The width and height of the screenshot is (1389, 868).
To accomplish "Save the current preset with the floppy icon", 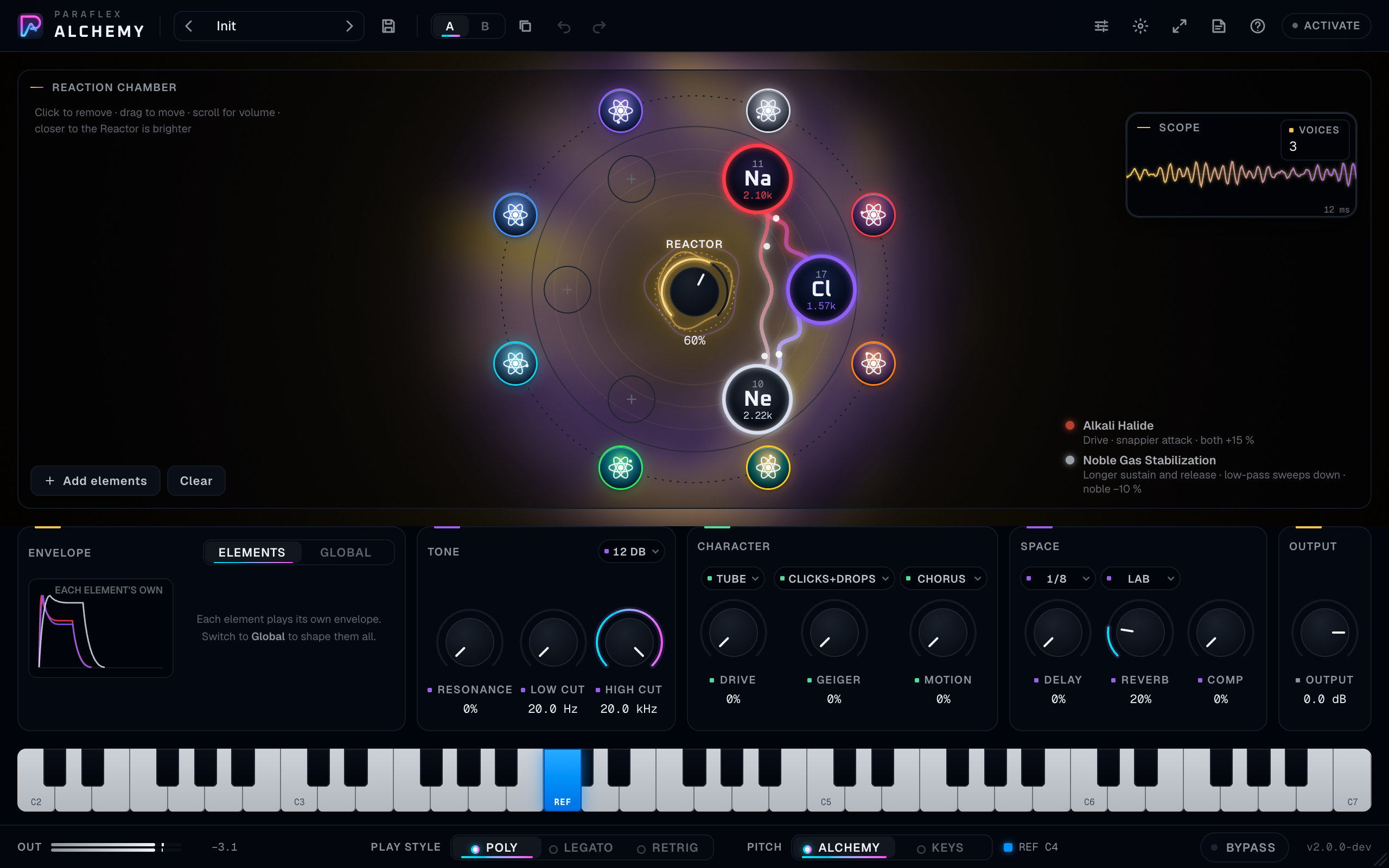I will pos(388,26).
